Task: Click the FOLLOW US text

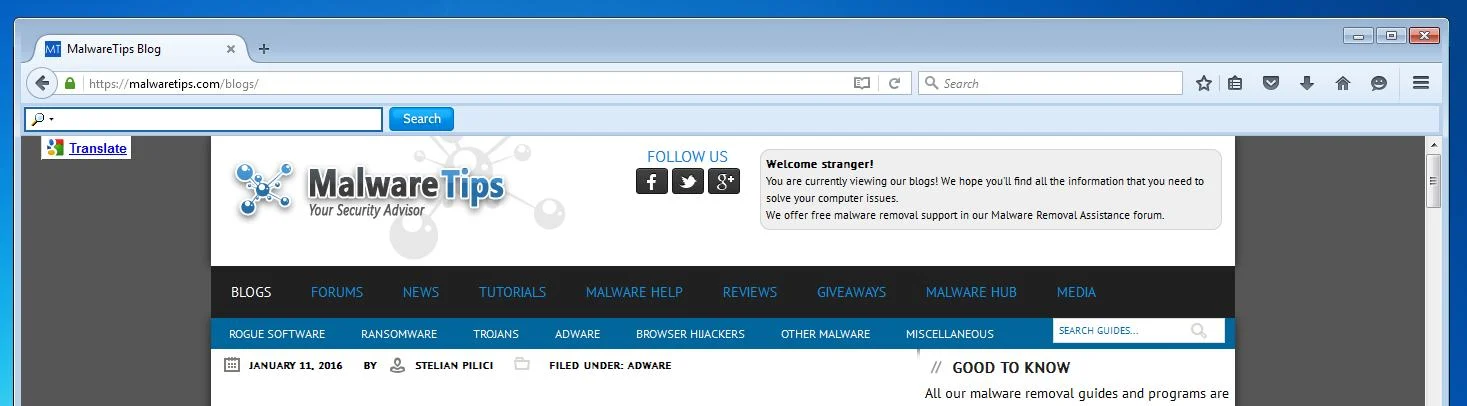Action: click(687, 157)
